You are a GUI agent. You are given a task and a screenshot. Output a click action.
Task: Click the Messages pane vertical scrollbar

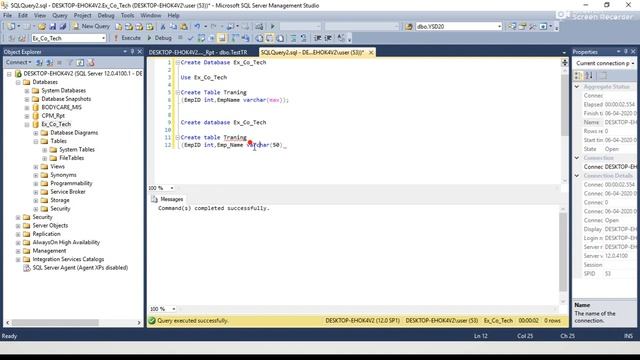(x=563, y=252)
